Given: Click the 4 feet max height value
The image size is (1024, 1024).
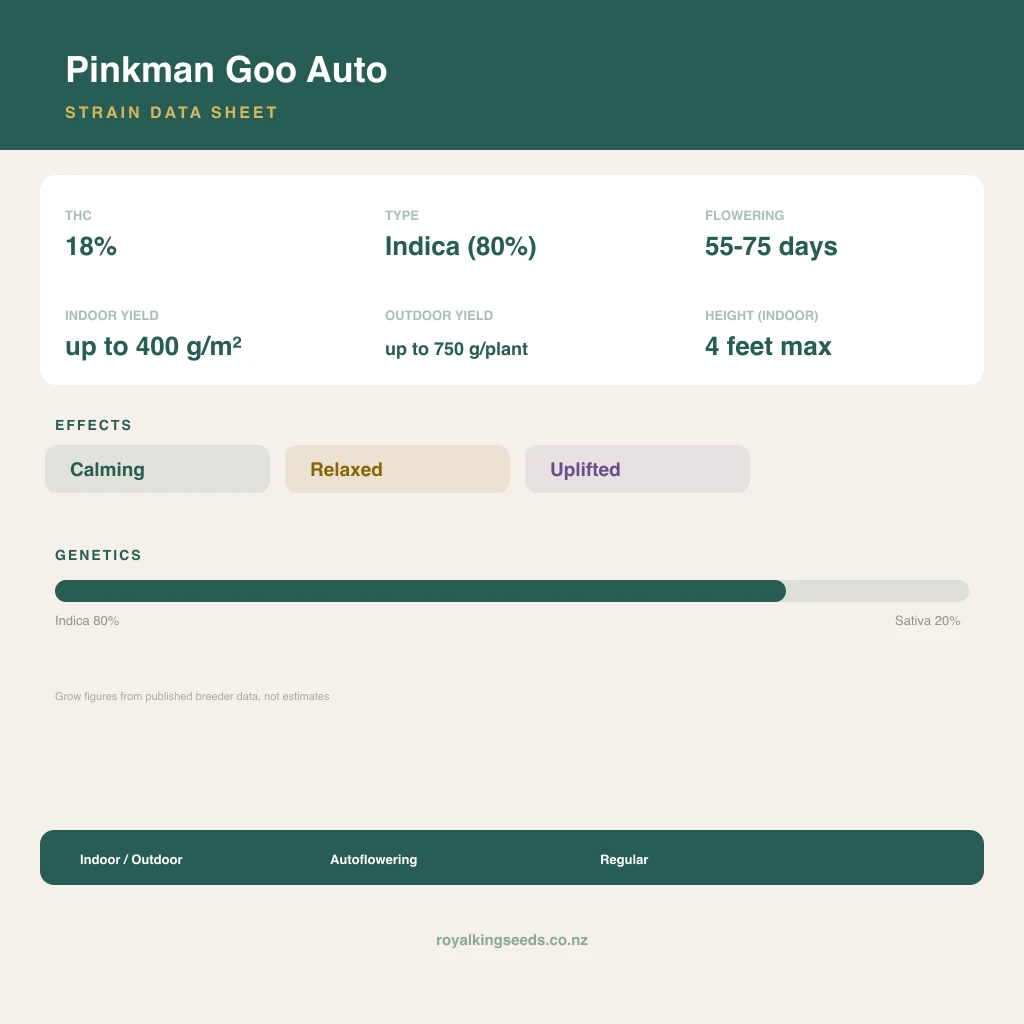Looking at the screenshot, I should point(768,346).
